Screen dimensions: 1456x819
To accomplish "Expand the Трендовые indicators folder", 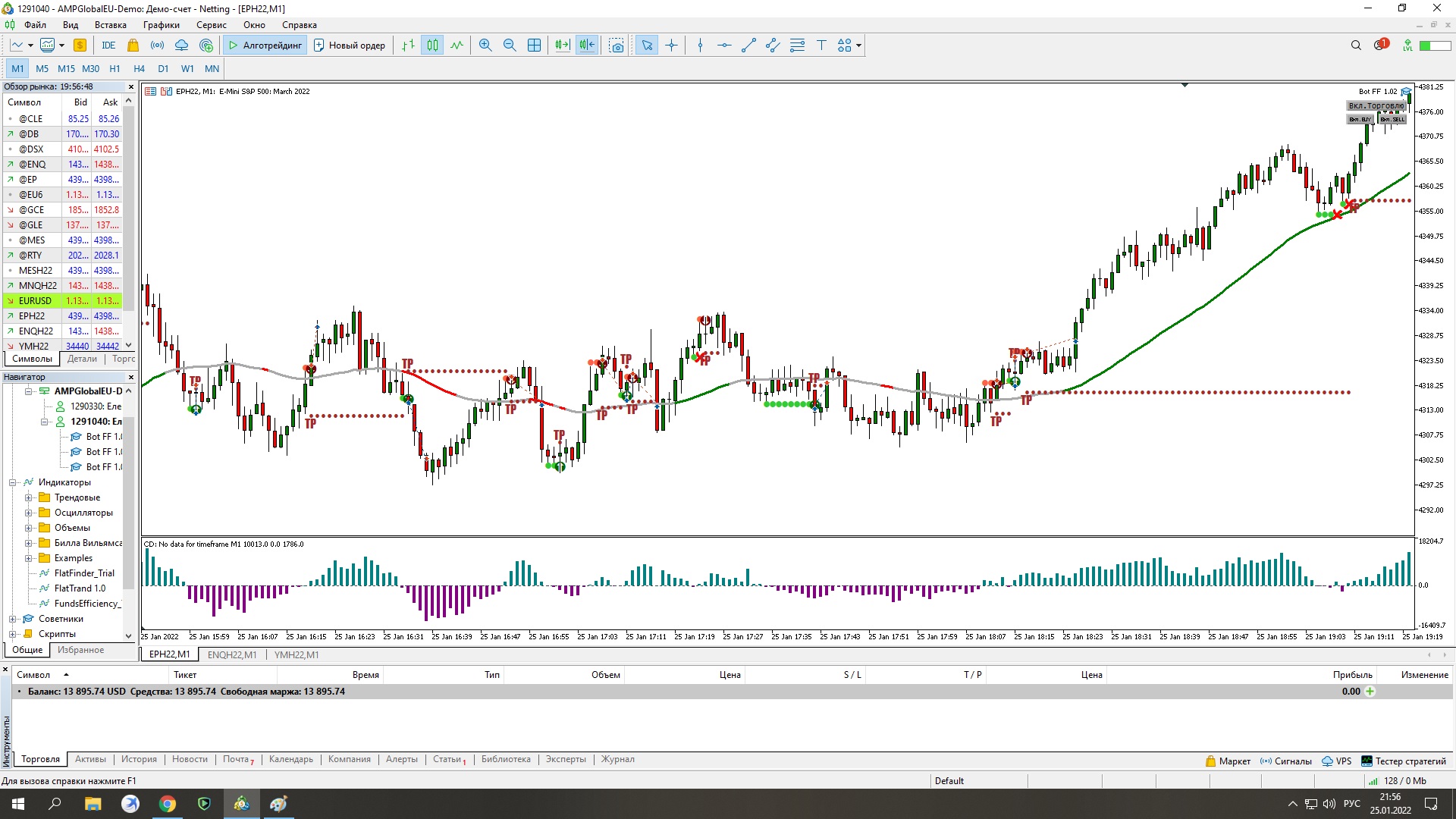I will [29, 497].
